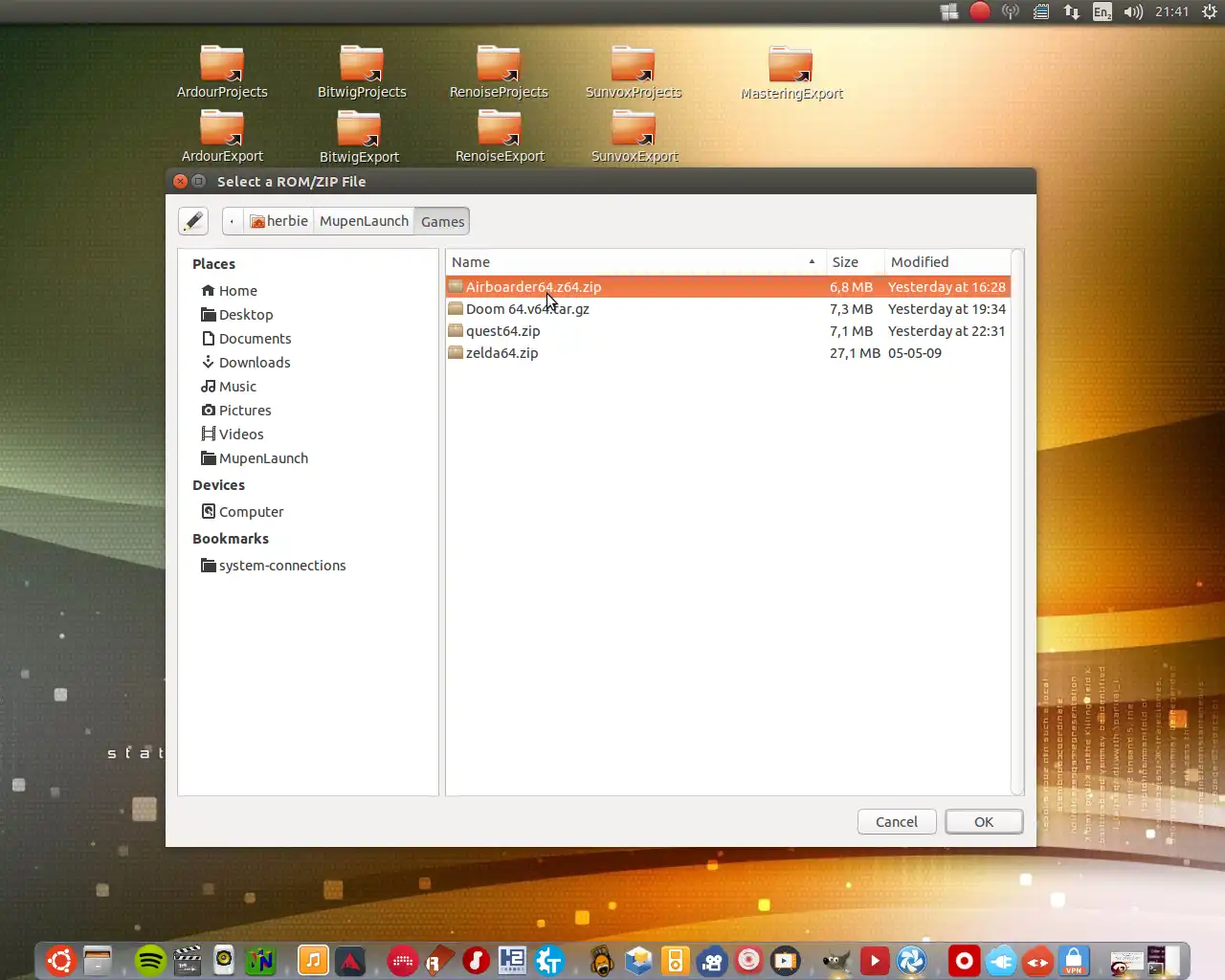This screenshot has width=1225, height=980.
Task: Sort files by the Modified column
Action: (x=946, y=262)
